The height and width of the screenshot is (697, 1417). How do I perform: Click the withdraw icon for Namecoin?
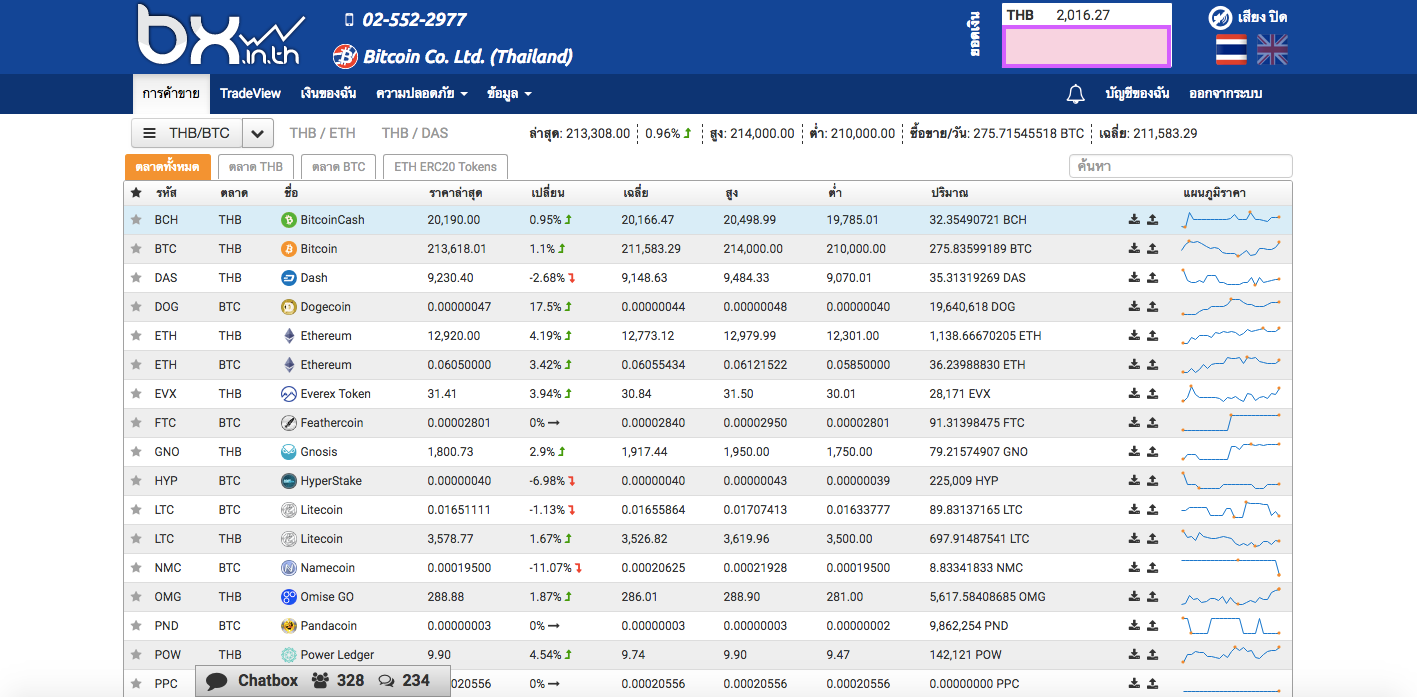(1152, 568)
